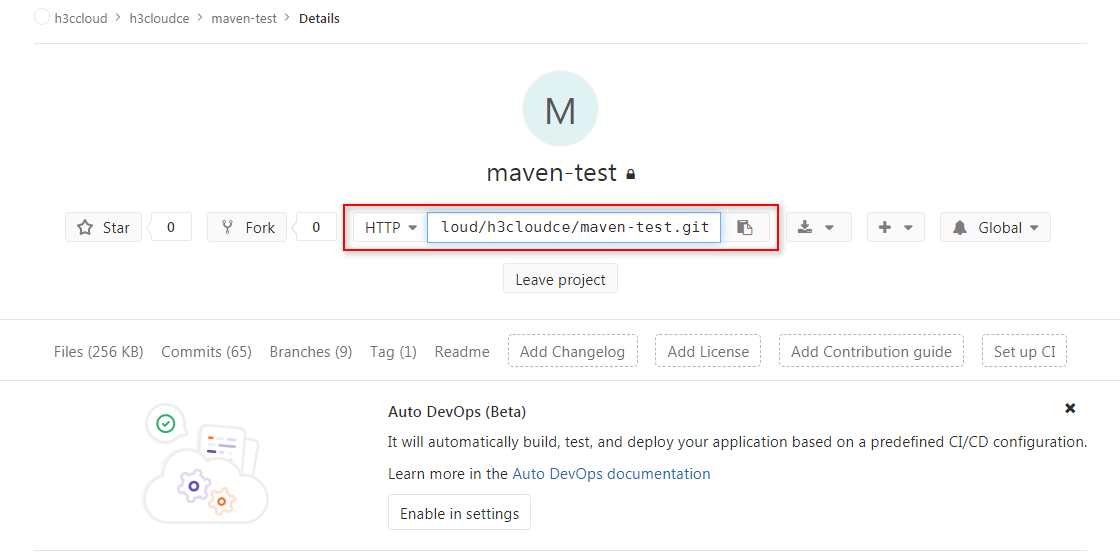The image size is (1120, 558).
Task: Expand the plus create-new dropdown
Action: [895, 227]
